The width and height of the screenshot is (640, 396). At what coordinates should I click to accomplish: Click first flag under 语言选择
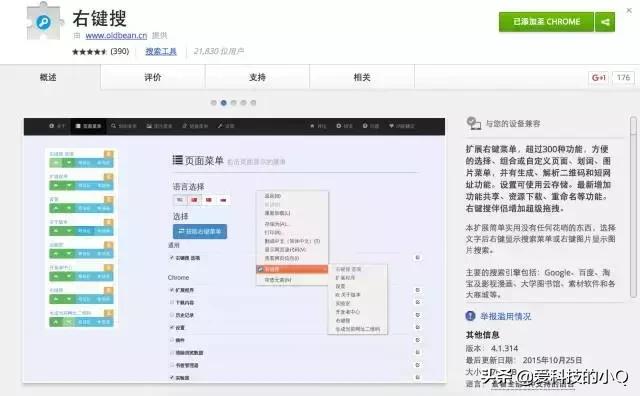[180, 200]
